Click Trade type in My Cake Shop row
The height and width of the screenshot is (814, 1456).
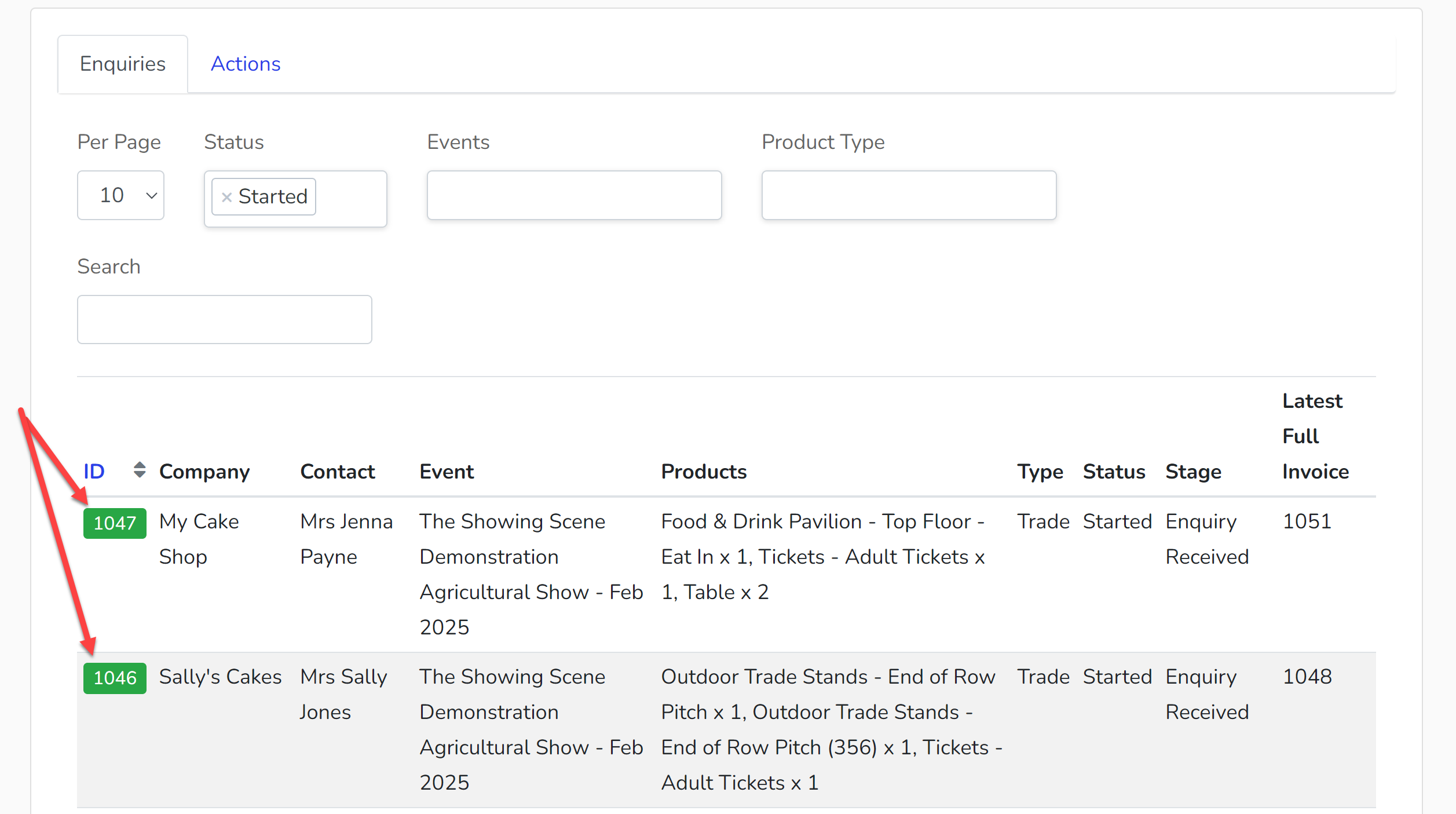[x=1043, y=521]
